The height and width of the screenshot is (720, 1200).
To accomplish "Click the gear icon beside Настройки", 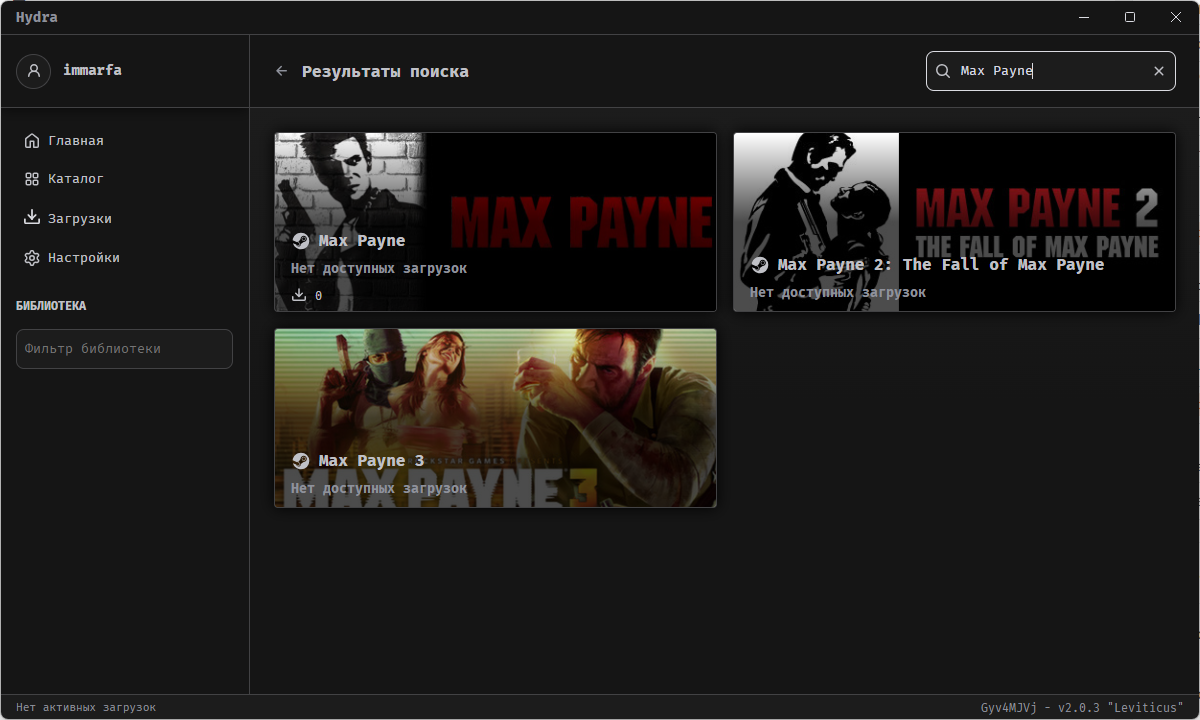I will click(32, 257).
